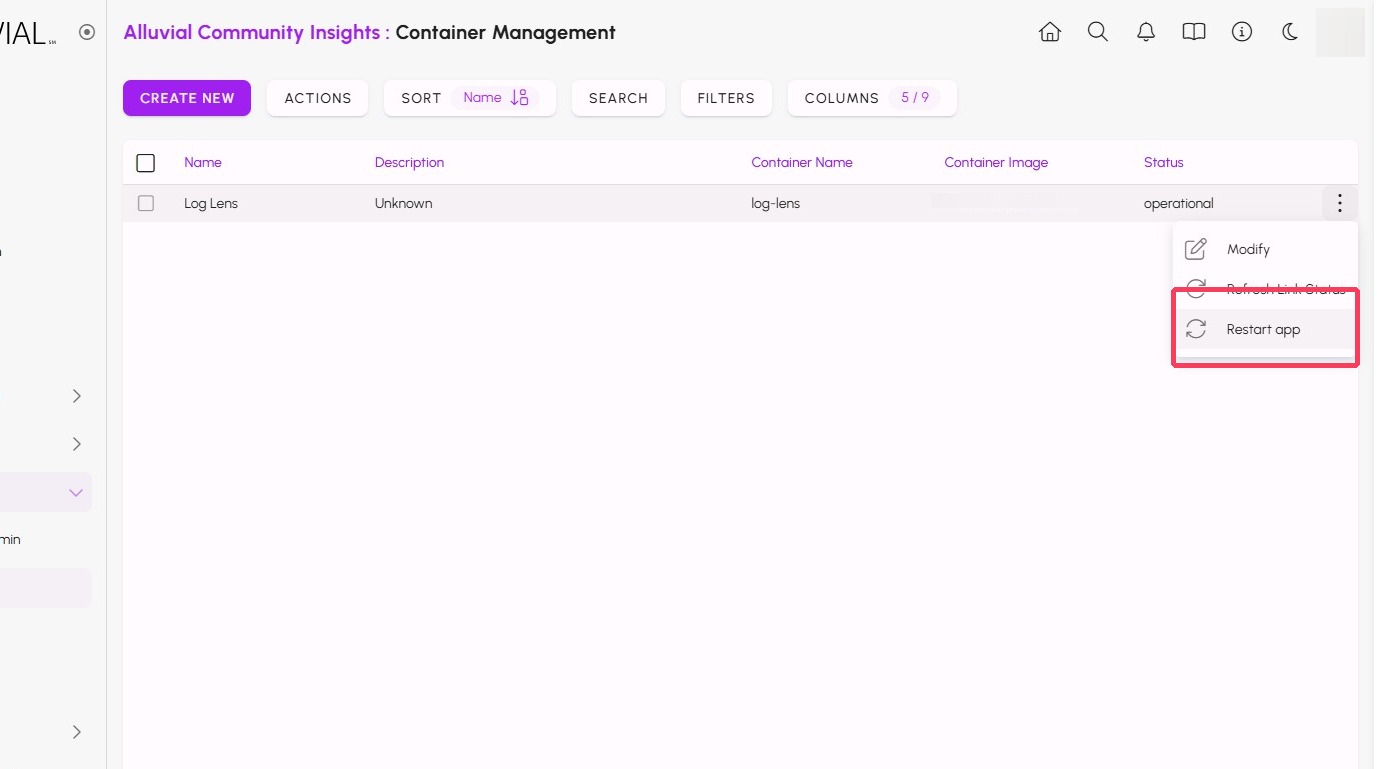
Task: Go to the home icon in header
Action: [x=1050, y=32]
